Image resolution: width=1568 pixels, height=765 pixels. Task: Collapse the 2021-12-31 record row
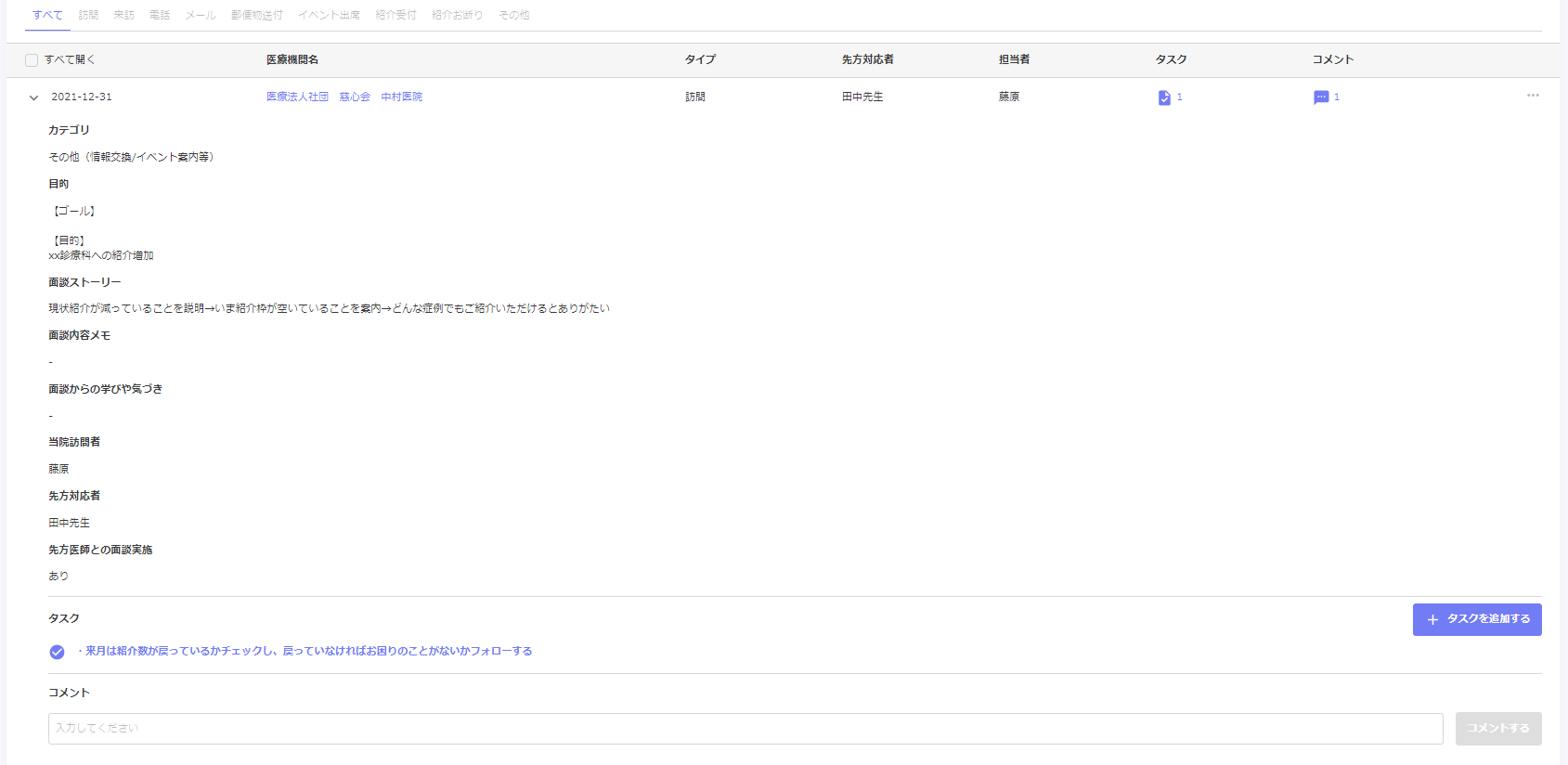33,97
